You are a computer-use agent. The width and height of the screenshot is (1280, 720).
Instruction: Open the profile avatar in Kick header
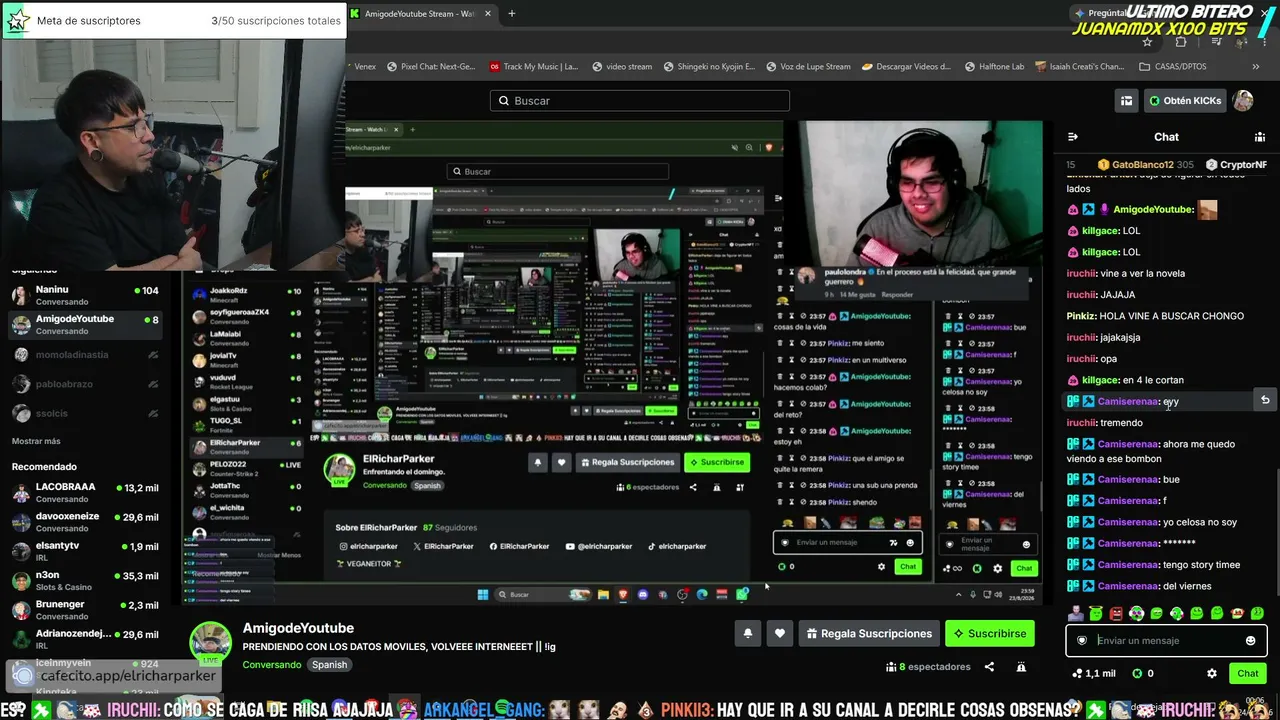1242,101
